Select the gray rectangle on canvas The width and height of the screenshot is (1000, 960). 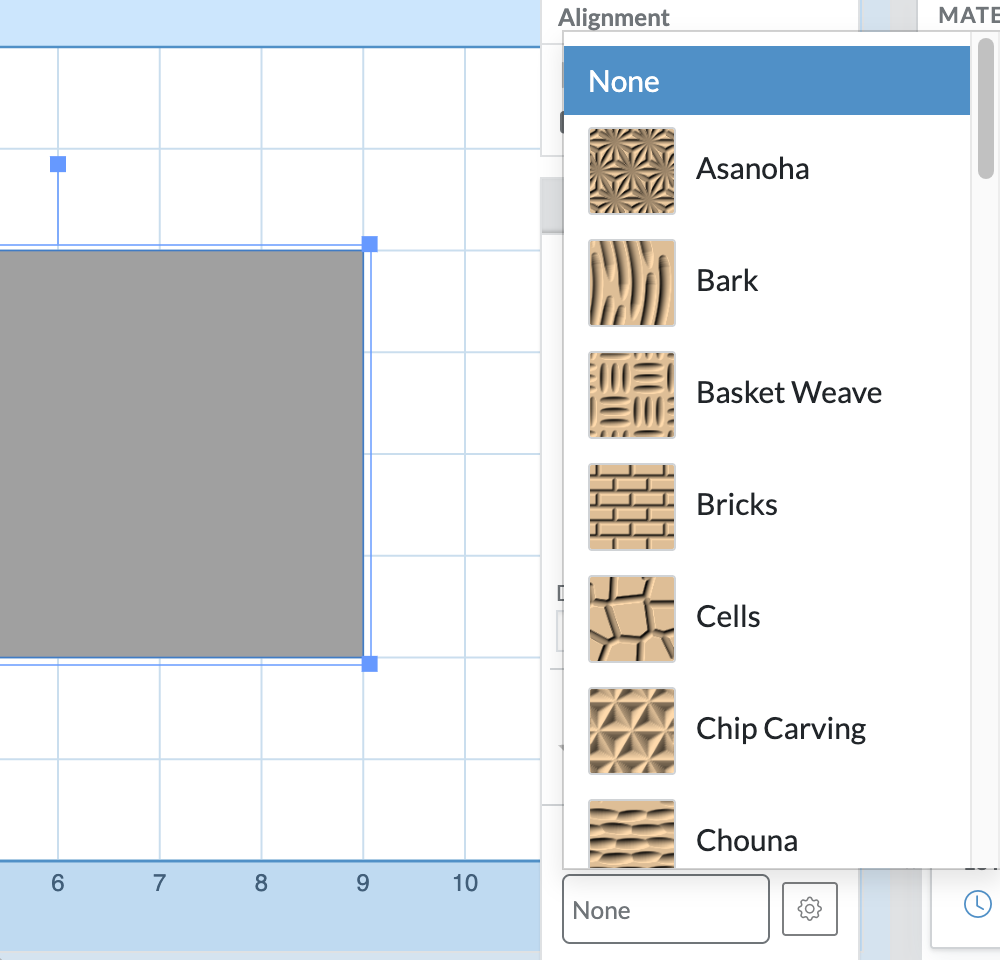click(x=181, y=454)
